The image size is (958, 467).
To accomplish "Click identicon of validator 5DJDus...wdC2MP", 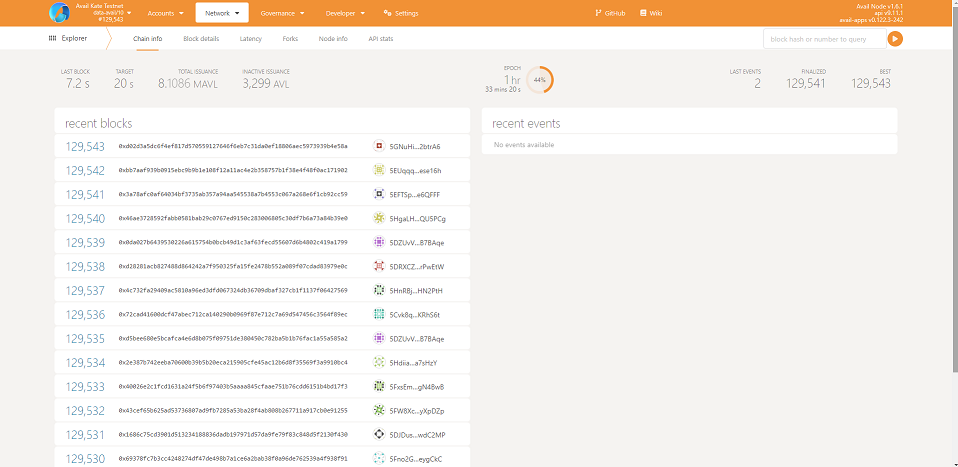I will click(379, 434).
